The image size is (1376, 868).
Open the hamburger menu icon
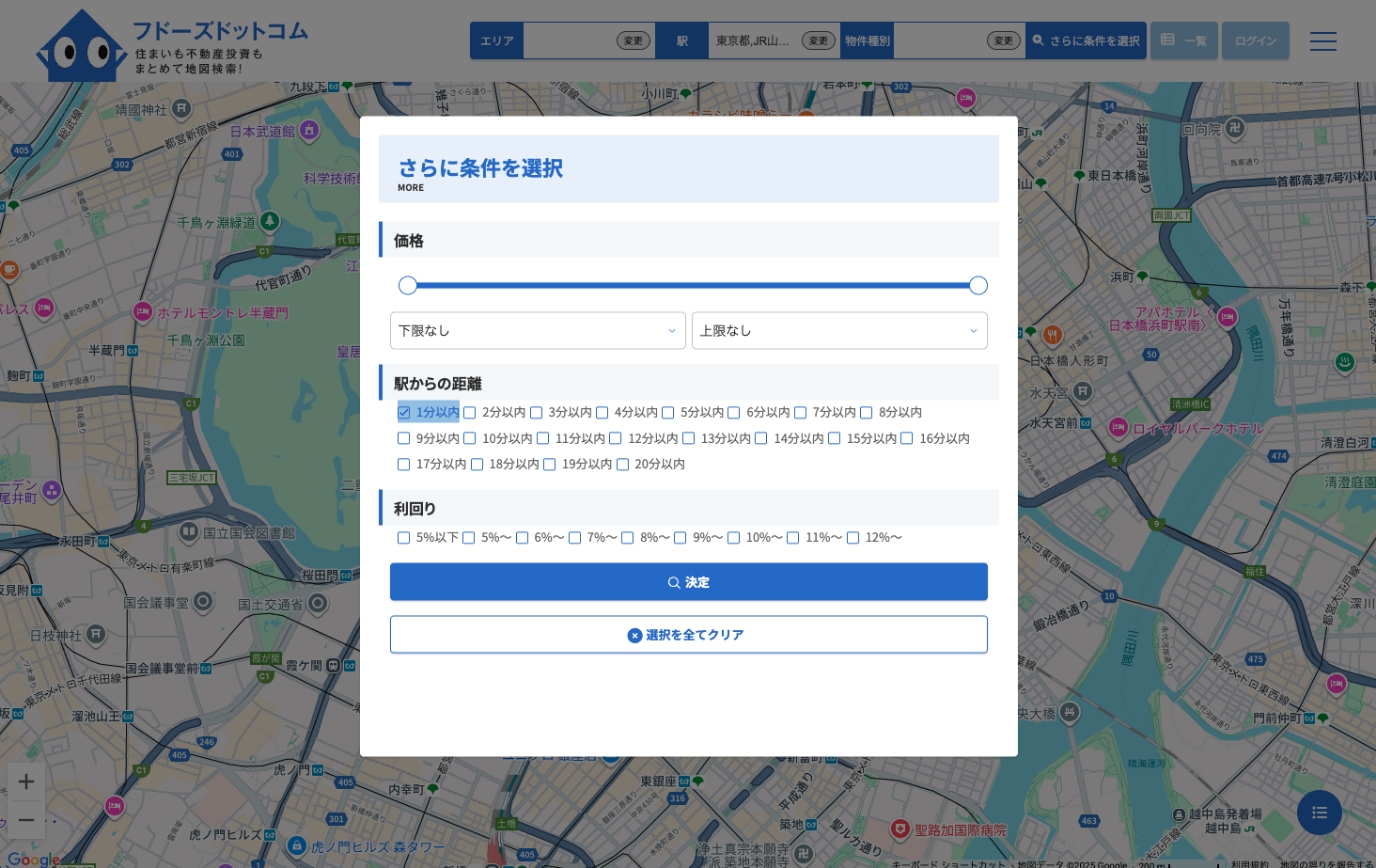tap(1324, 41)
